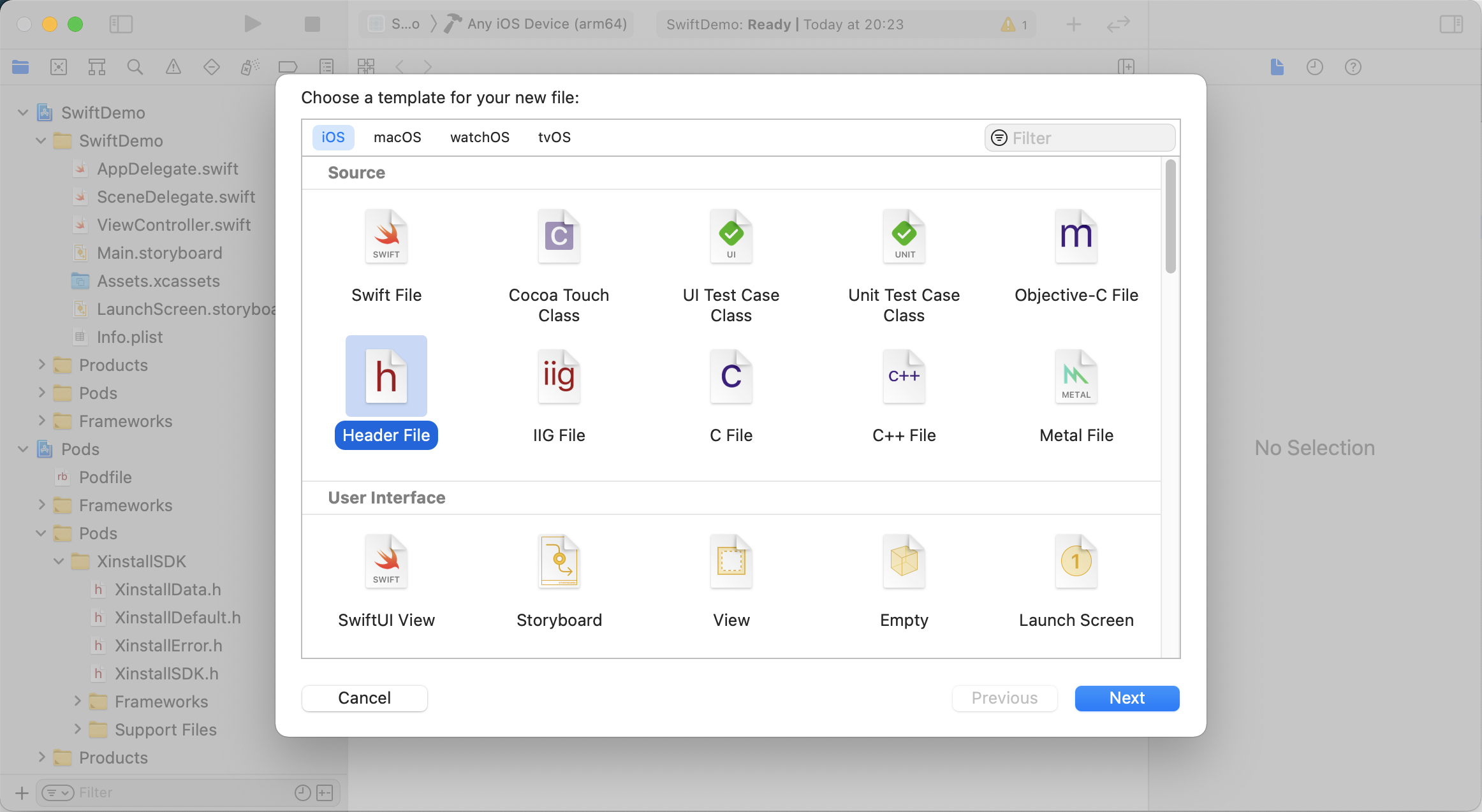Select the UI Test Case Class template

pos(731,266)
